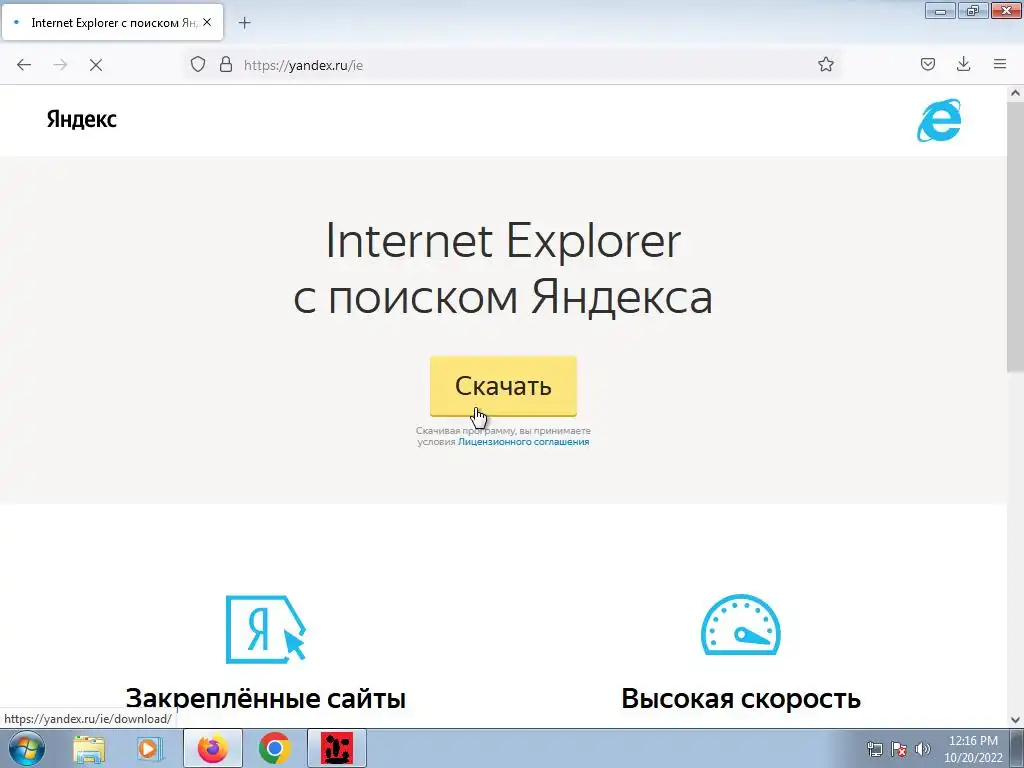
Task: Minimize the Firefox window
Action: tap(940, 10)
